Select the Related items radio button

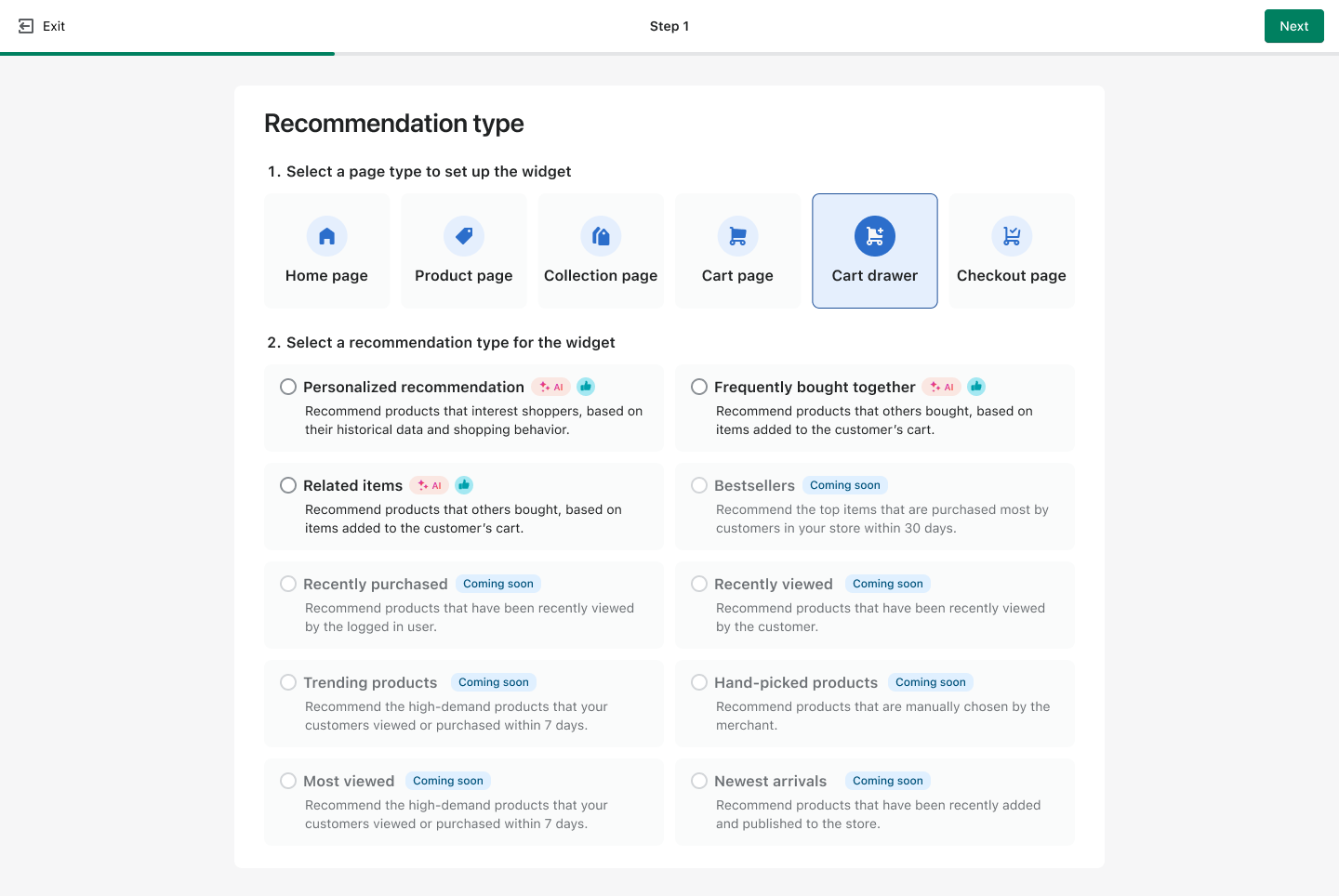288,484
